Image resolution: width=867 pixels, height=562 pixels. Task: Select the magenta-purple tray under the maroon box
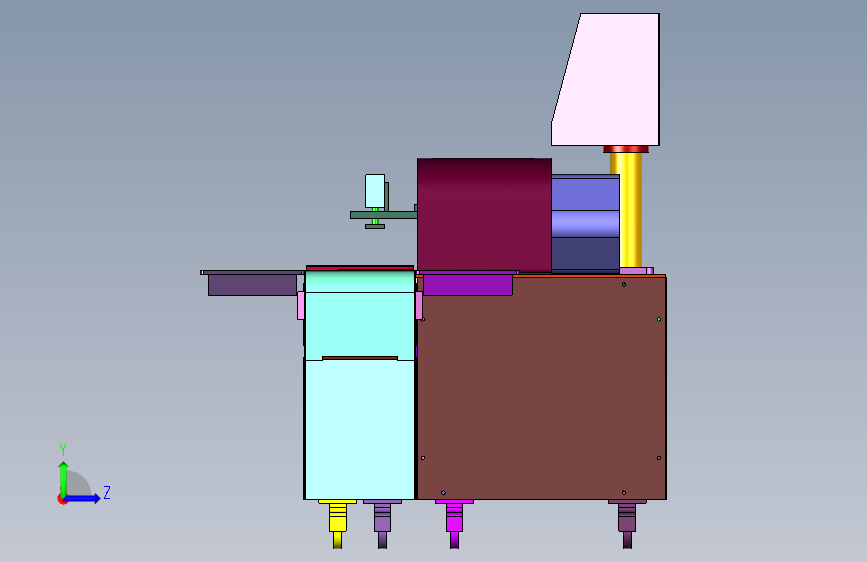(x=468, y=285)
